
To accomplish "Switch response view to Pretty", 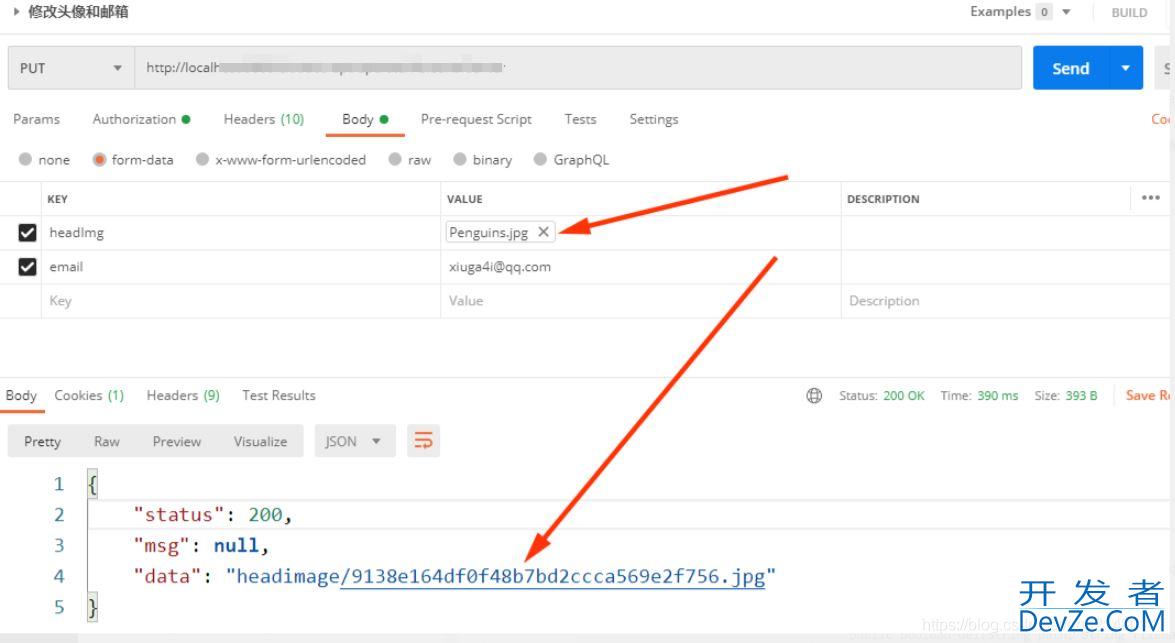I will point(42,441).
